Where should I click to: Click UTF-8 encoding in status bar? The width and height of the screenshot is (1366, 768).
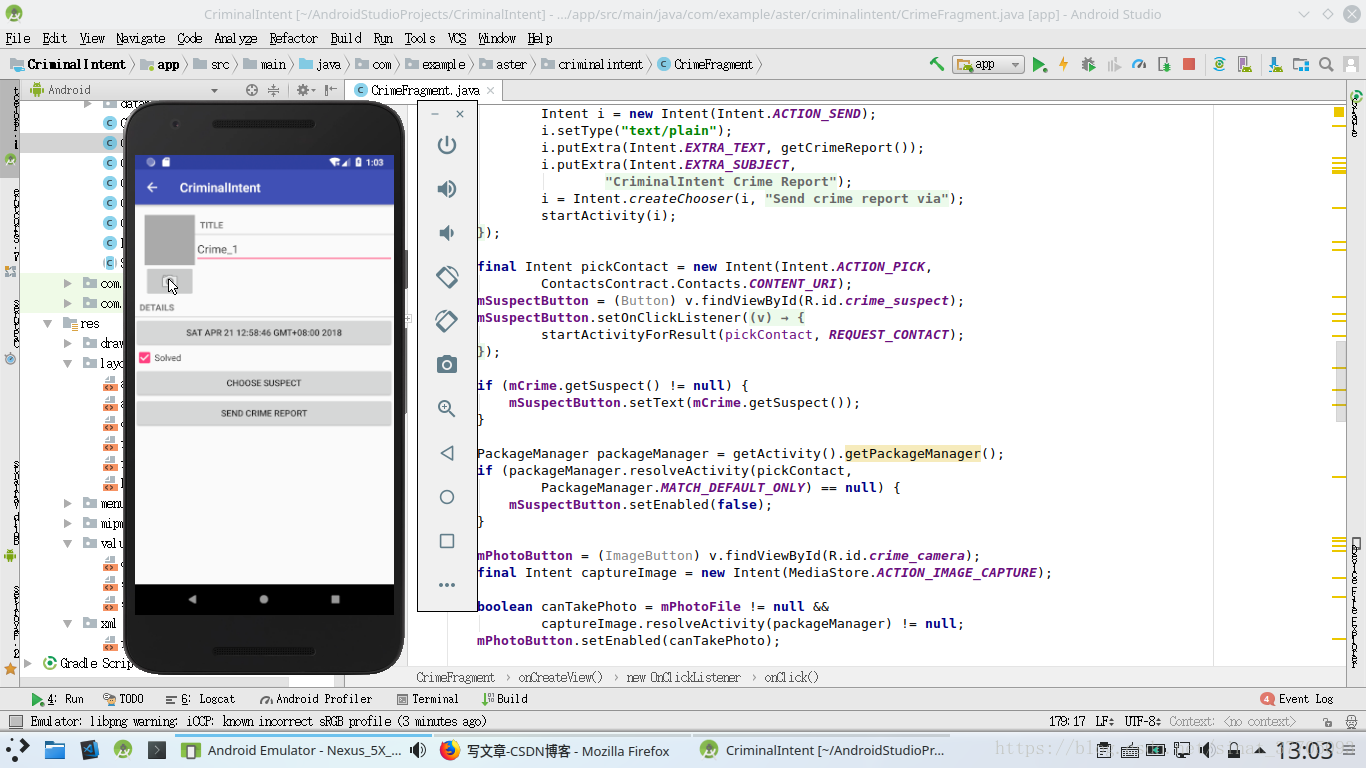(x=1143, y=721)
